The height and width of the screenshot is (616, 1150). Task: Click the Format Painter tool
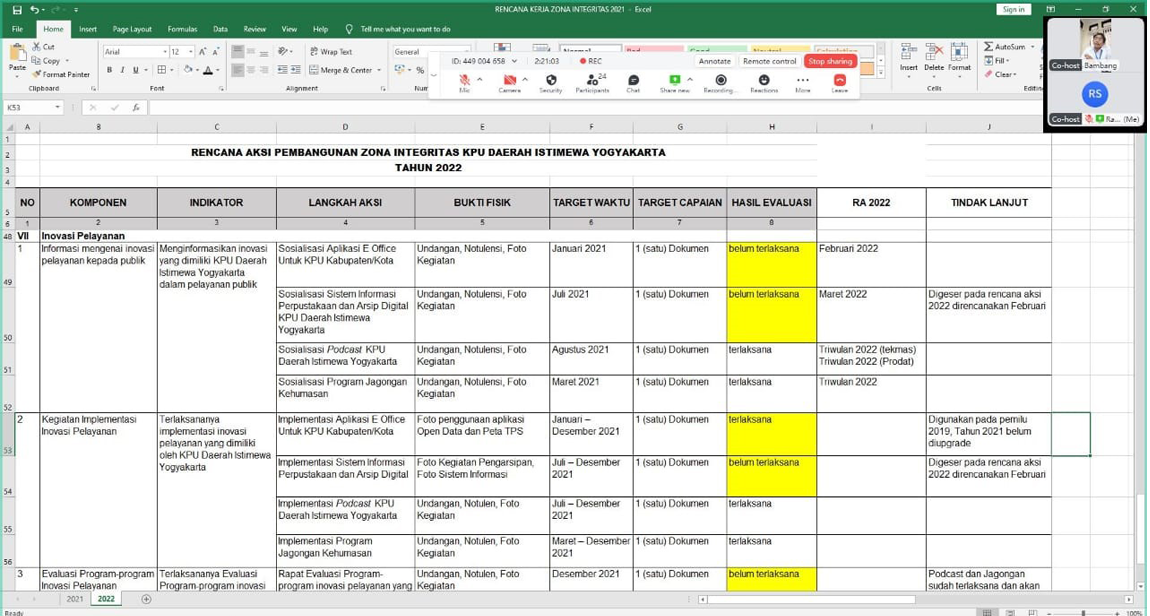pyautogui.click(x=62, y=75)
